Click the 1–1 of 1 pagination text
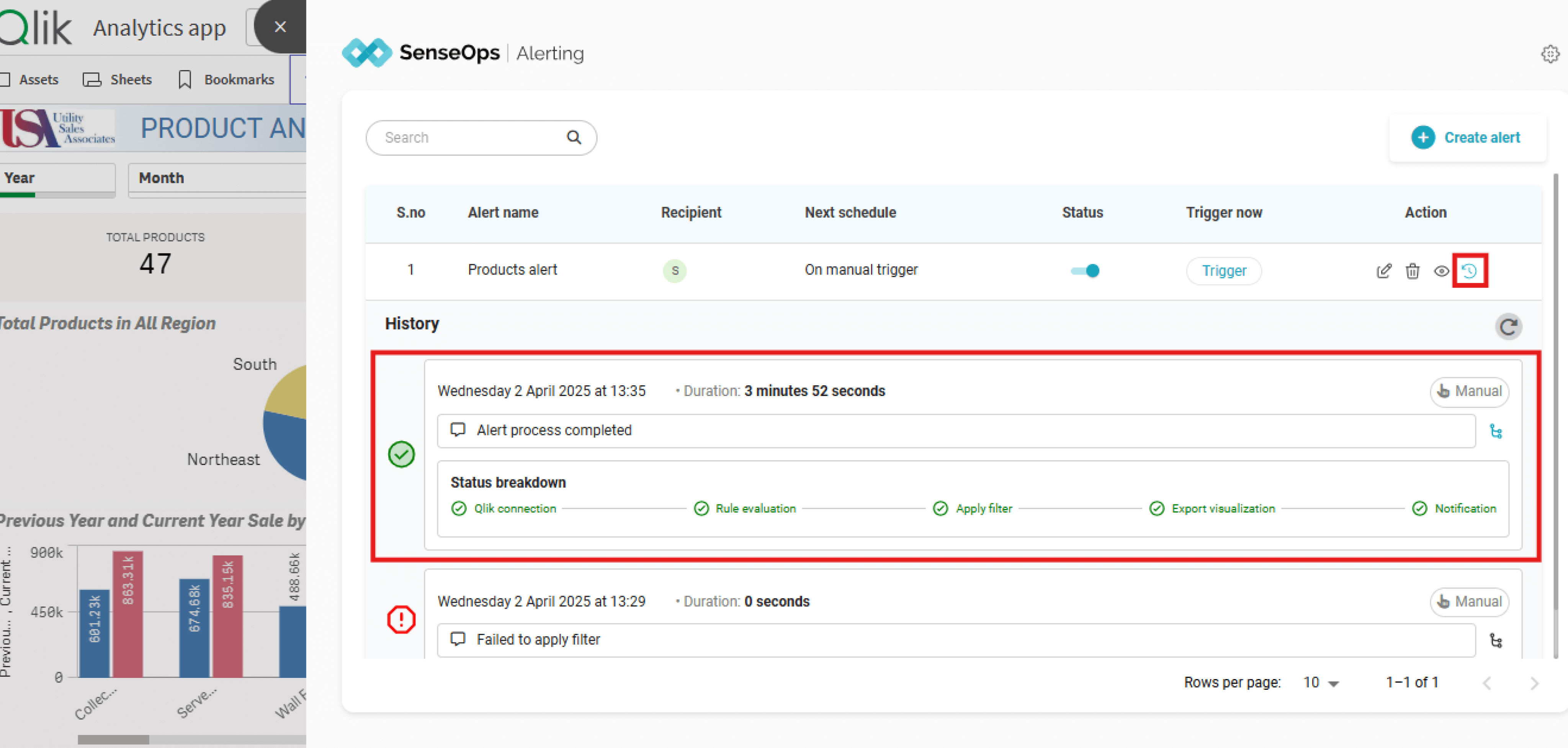The width and height of the screenshot is (1568, 748). pos(1411,682)
